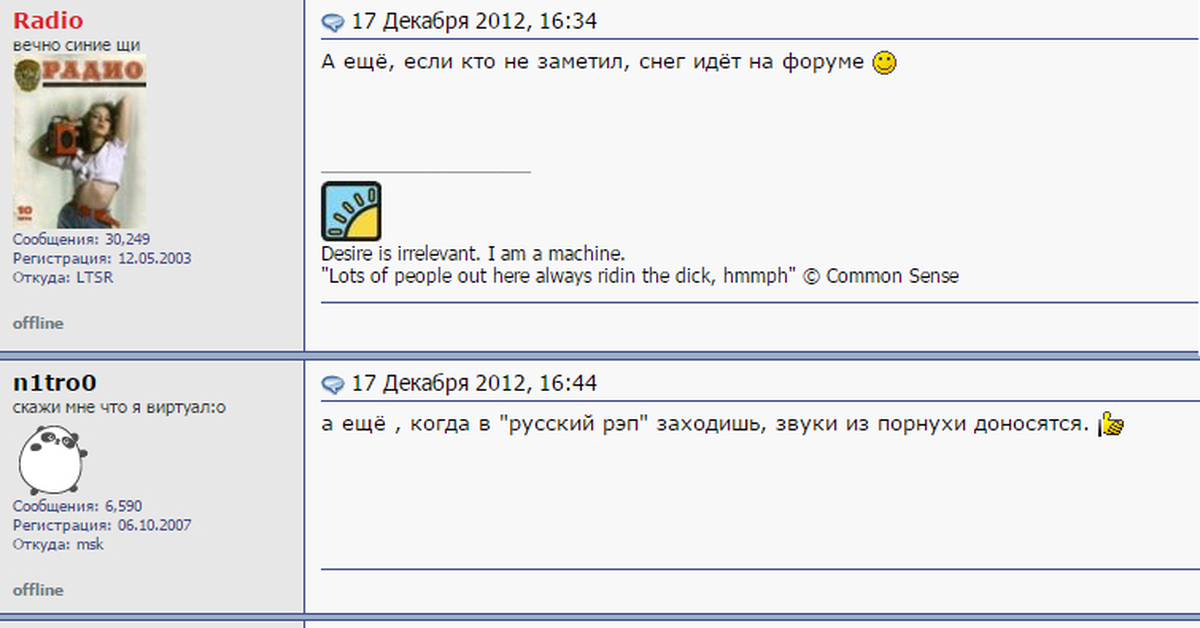Screen dimensions: 1200x628
Task: Click the 'скажи мне что я виртуал:о' user title
Action: (112, 408)
